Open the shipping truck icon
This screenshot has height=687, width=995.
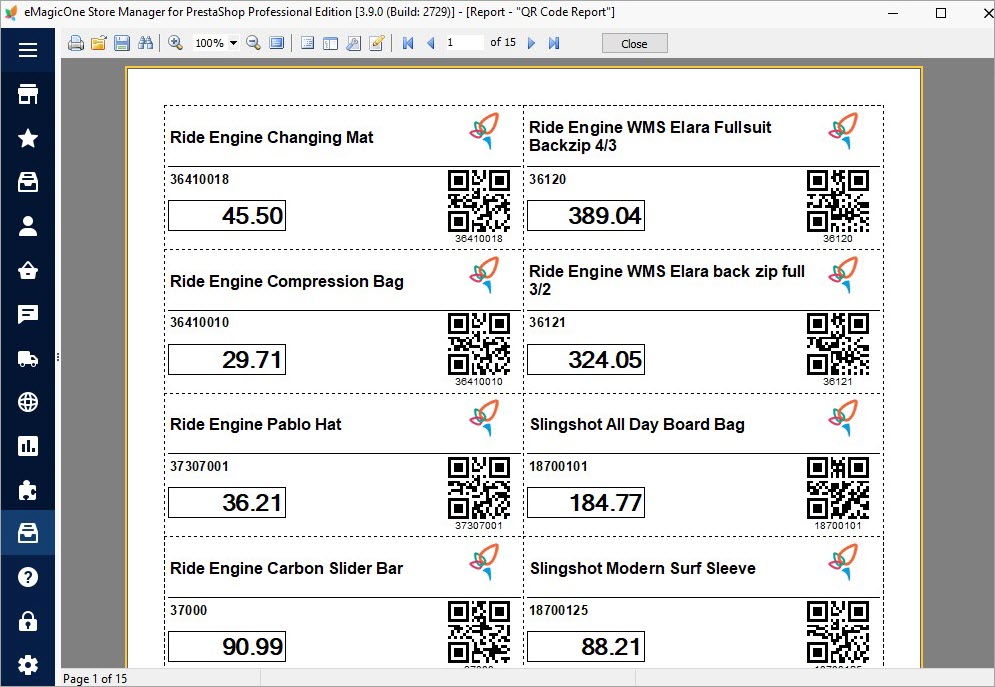click(x=28, y=359)
